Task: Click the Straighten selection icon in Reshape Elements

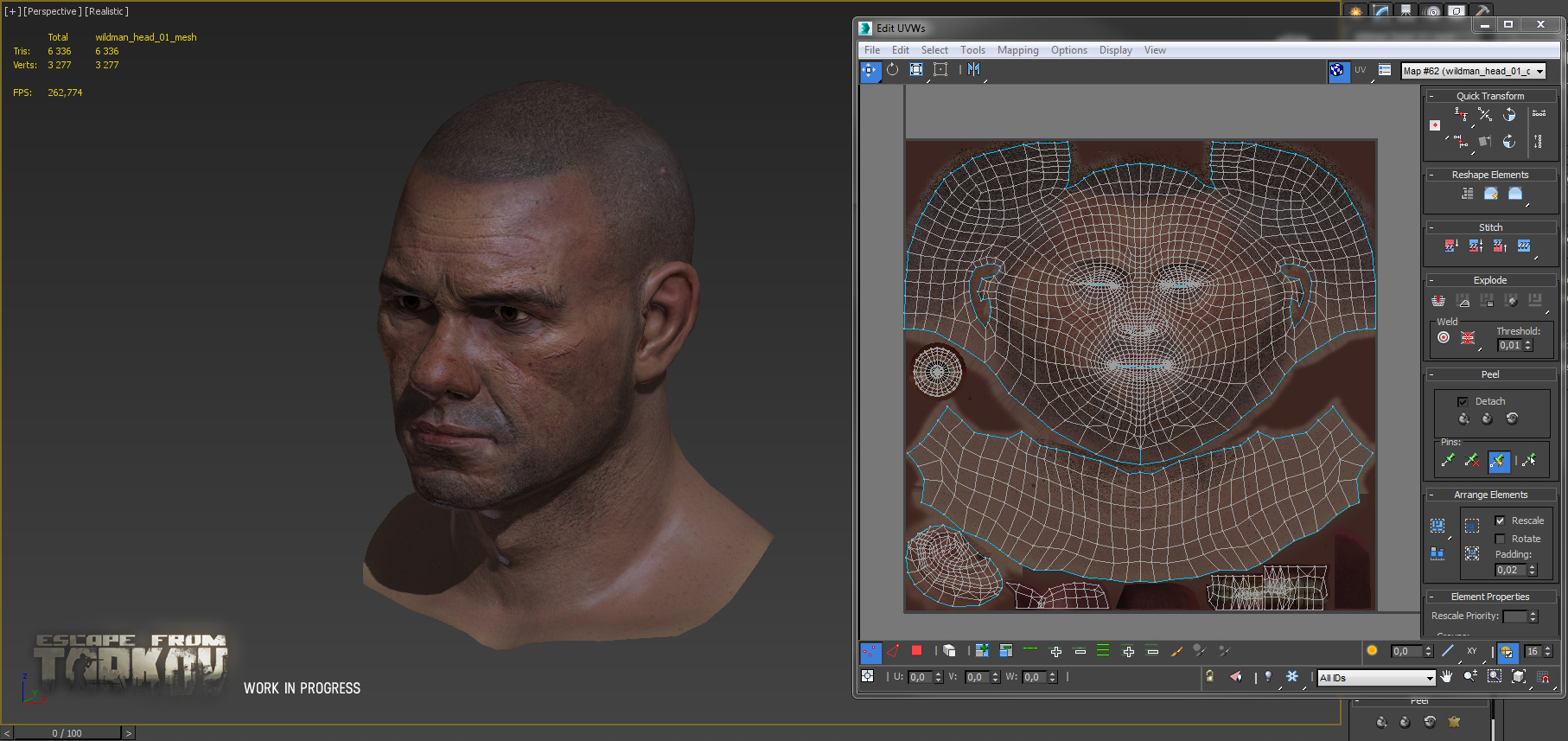Action: point(1468,194)
